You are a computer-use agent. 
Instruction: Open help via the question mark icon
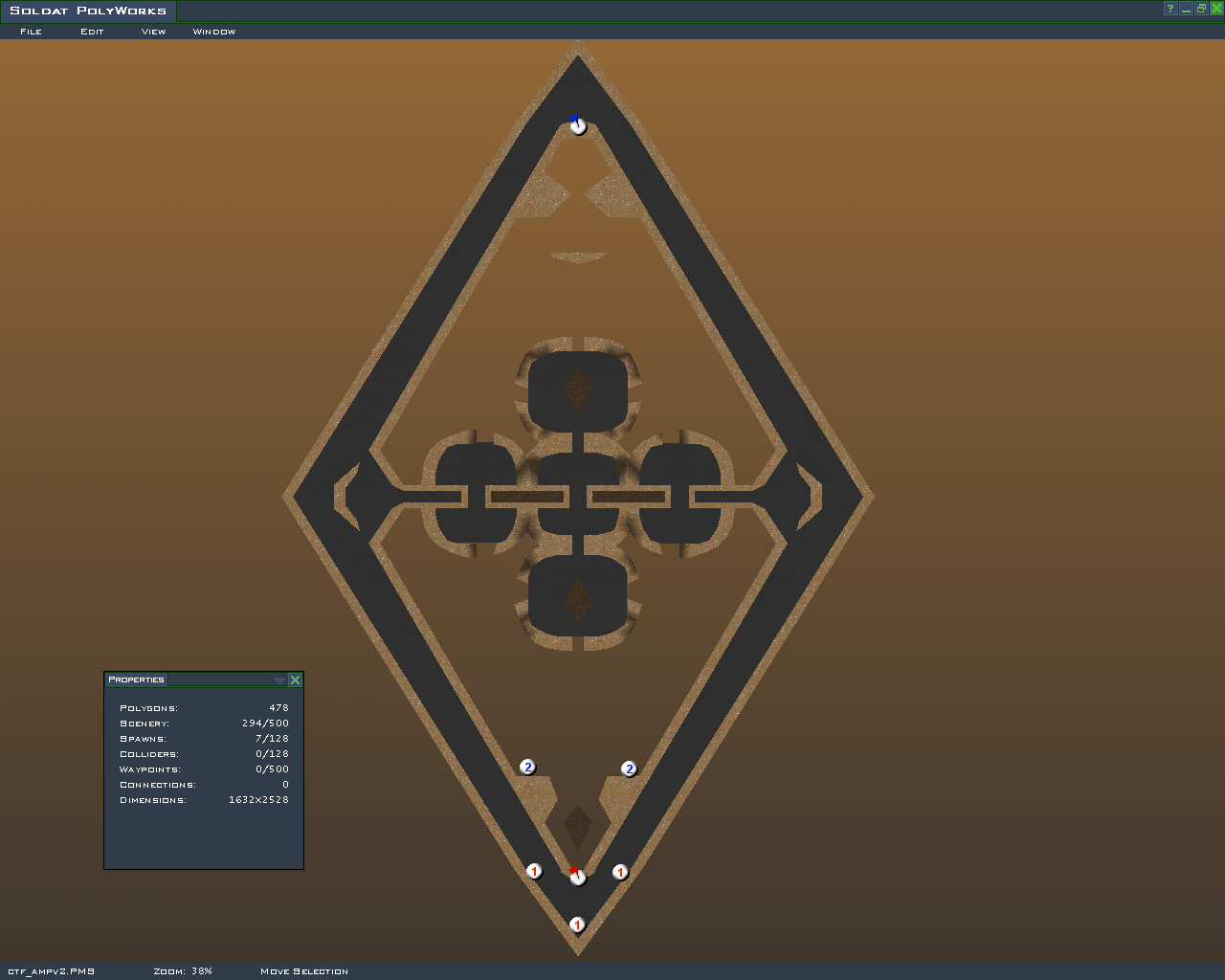pos(1169,10)
